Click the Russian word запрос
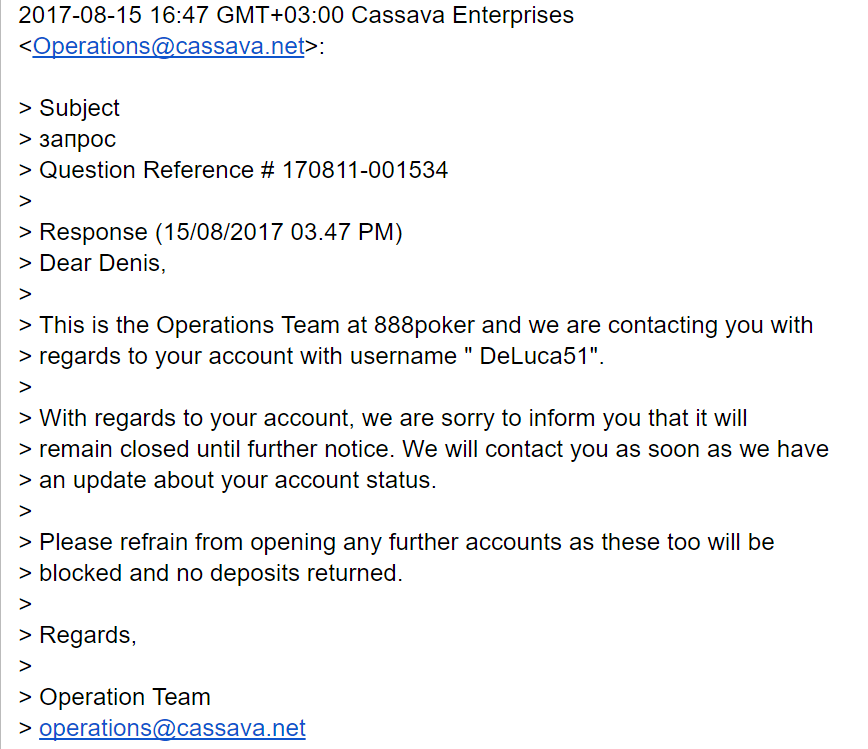The image size is (868, 749). tap(77, 139)
